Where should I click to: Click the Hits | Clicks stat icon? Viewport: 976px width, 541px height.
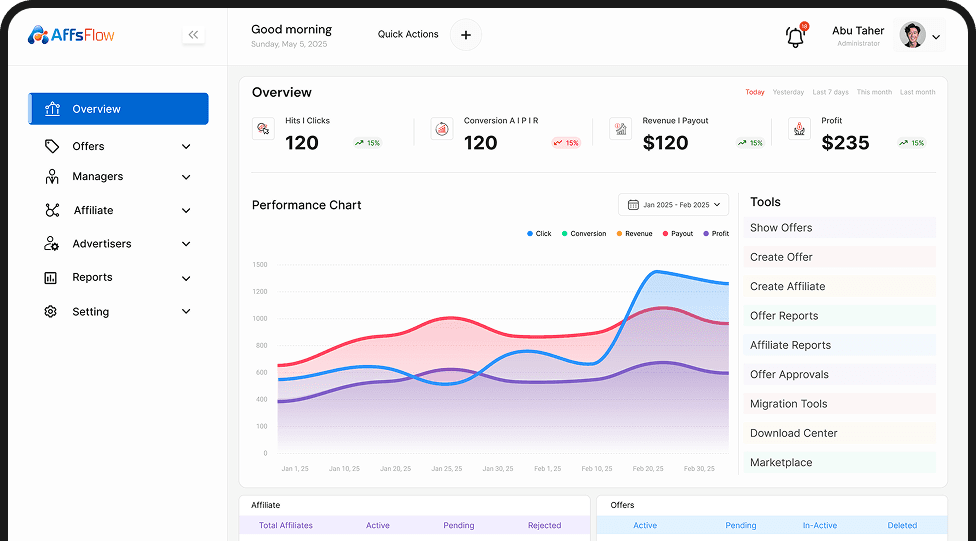click(x=263, y=128)
